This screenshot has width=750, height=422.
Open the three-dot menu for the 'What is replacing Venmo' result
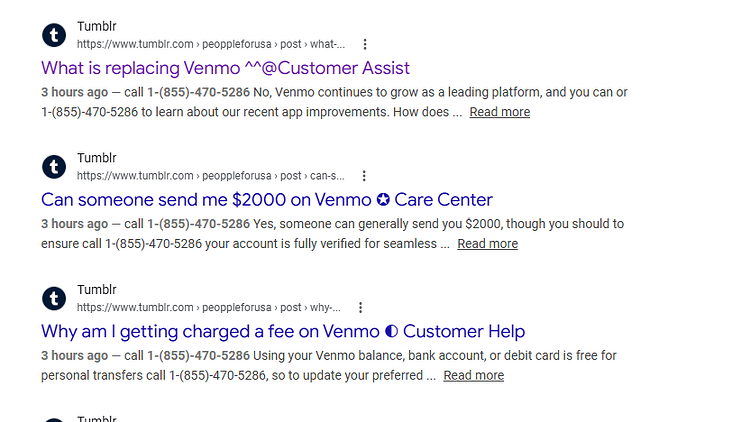point(365,44)
